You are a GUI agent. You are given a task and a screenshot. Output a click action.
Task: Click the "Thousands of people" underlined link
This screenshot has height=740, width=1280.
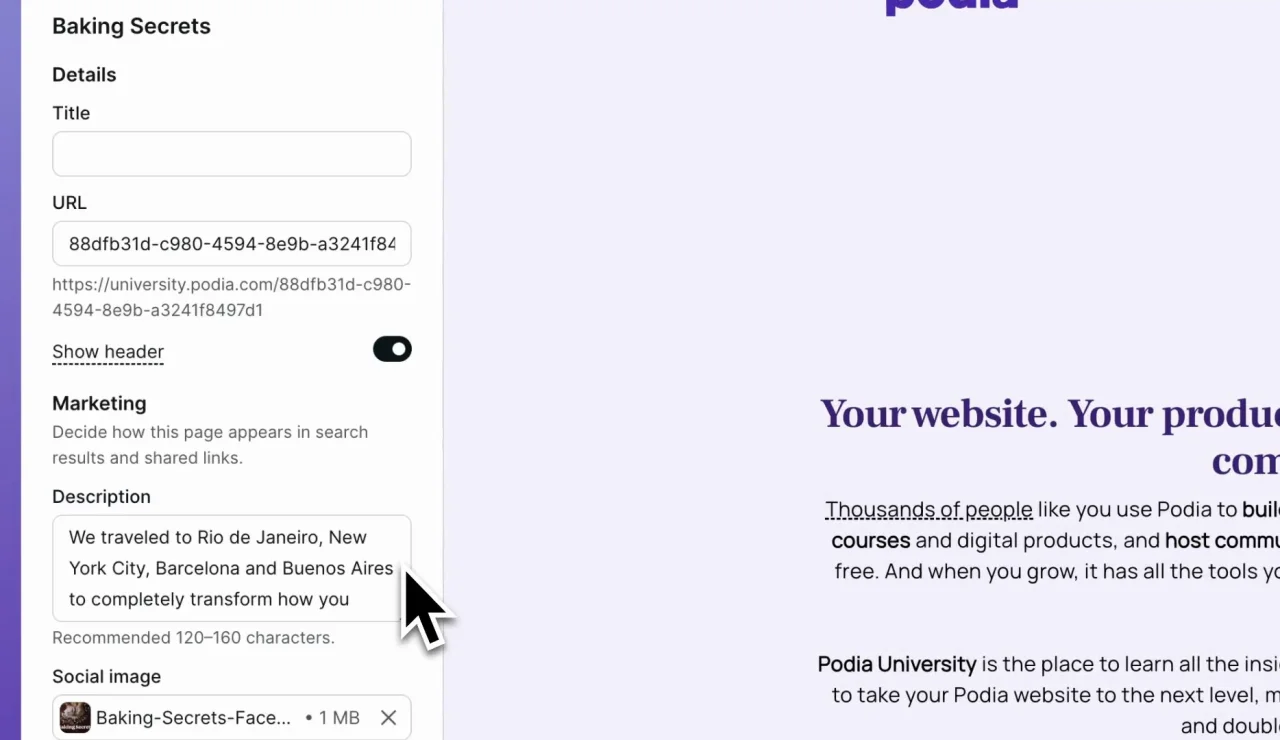pos(928,510)
